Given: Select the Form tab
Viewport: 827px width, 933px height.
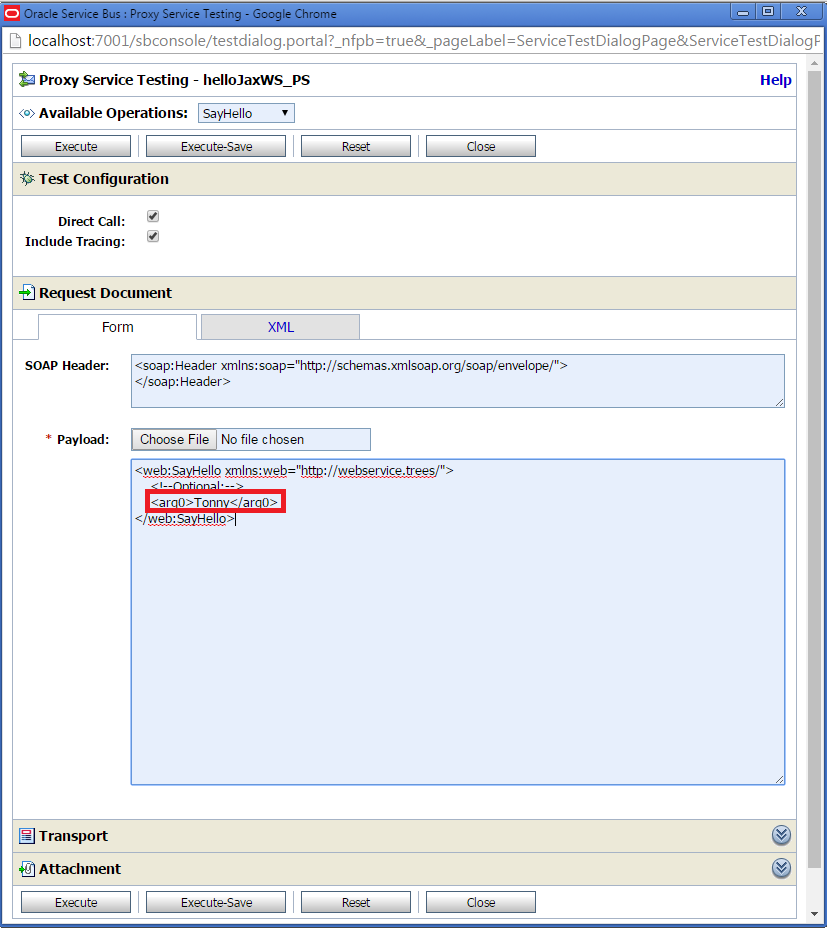Looking at the screenshot, I should point(117,327).
